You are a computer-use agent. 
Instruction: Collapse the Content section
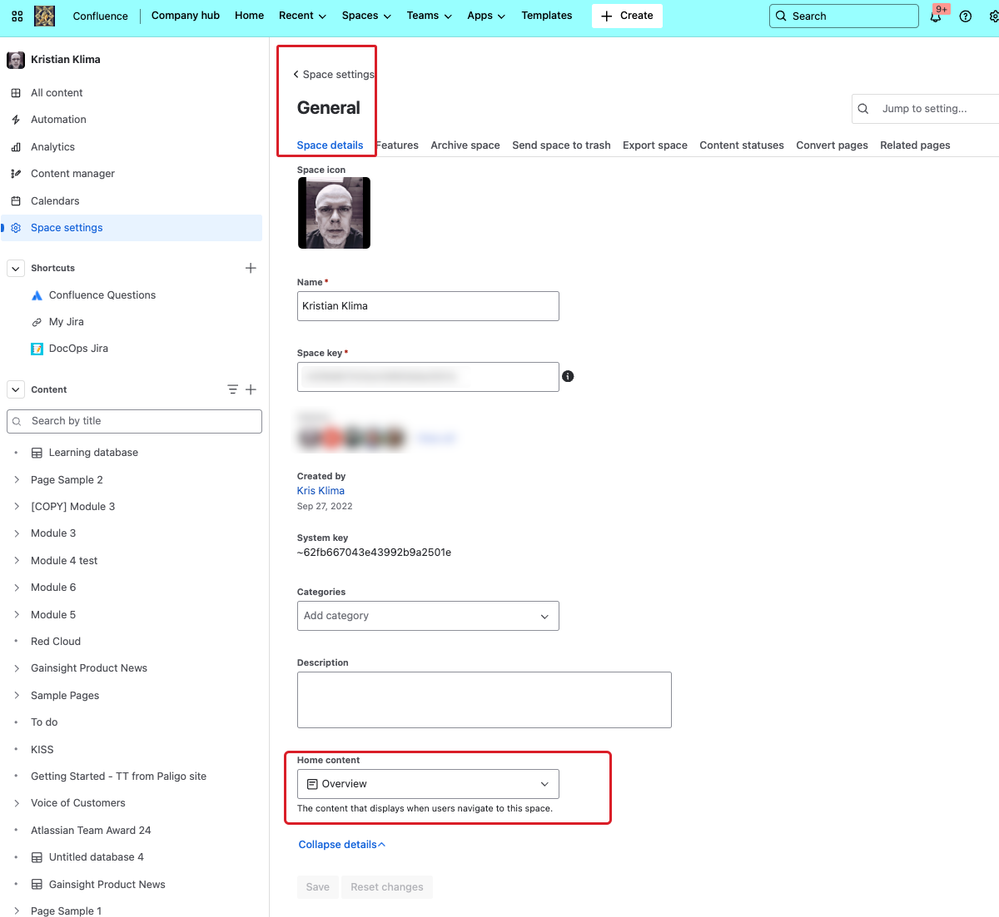pos(16,389)
